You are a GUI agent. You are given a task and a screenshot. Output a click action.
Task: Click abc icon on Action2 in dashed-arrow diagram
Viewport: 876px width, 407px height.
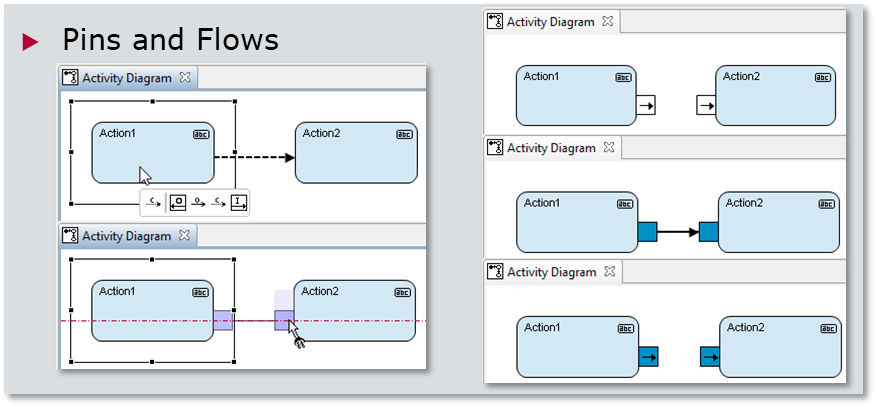[404, 134]
